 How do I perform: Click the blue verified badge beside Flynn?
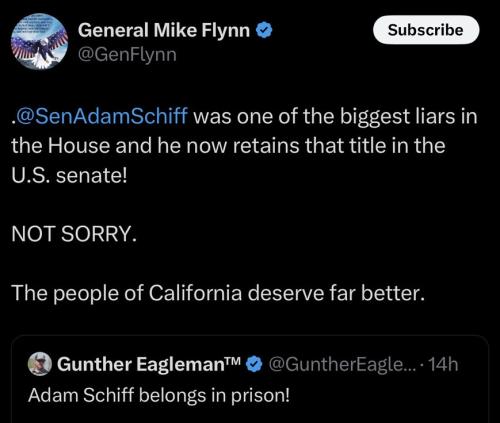(x=264, y=30)
